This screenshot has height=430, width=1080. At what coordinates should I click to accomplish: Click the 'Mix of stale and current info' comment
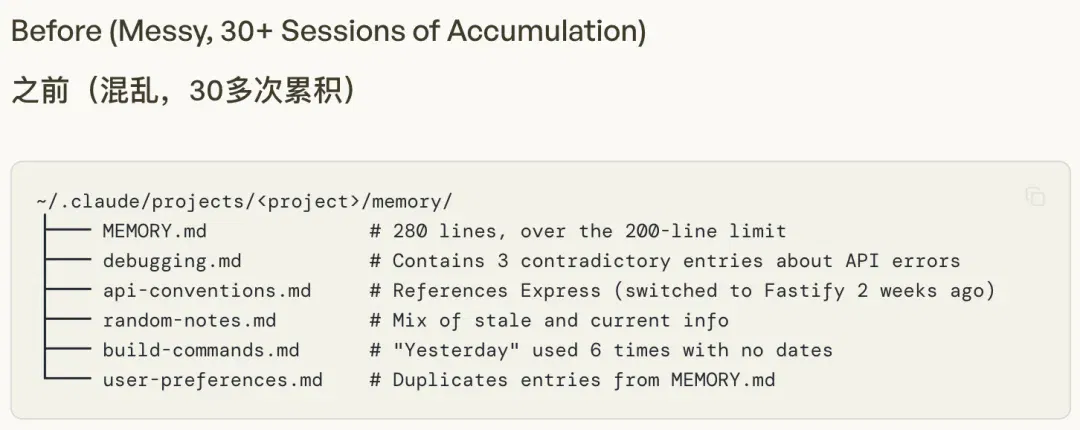(x=548, y=320)
